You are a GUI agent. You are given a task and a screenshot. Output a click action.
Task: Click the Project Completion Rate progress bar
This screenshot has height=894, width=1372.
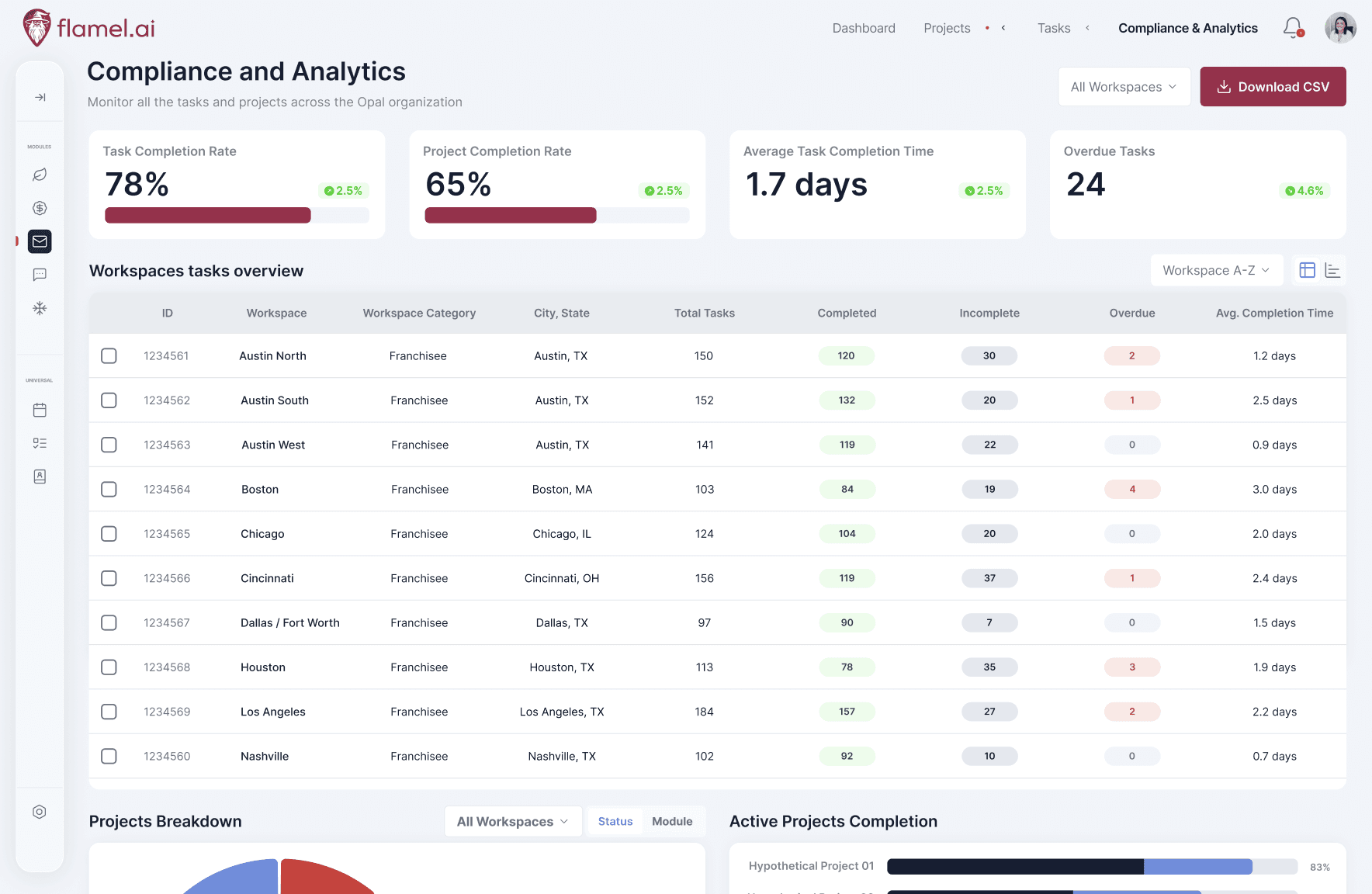tap(557, 216)
